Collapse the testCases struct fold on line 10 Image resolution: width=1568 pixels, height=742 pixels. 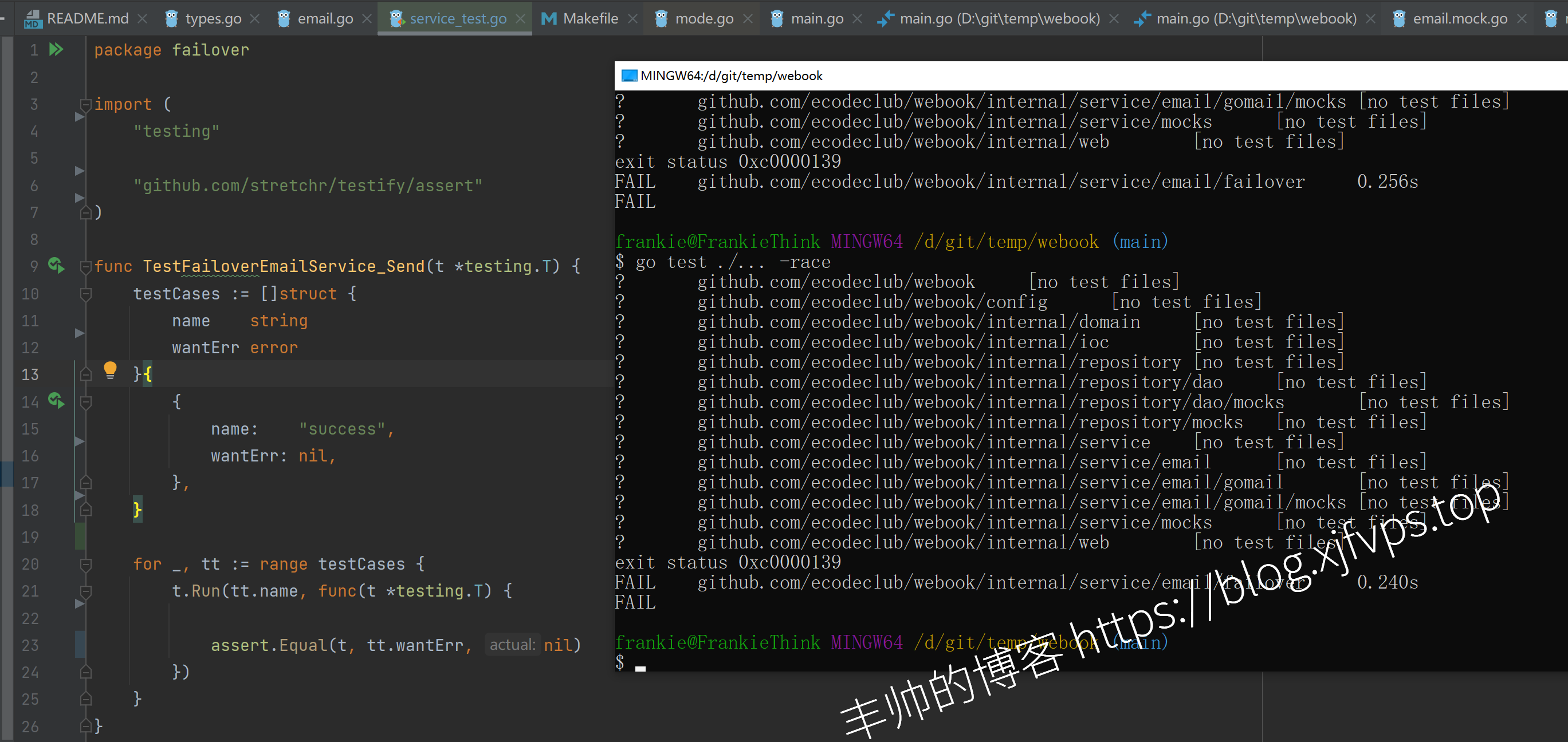(x=86, y=294)
